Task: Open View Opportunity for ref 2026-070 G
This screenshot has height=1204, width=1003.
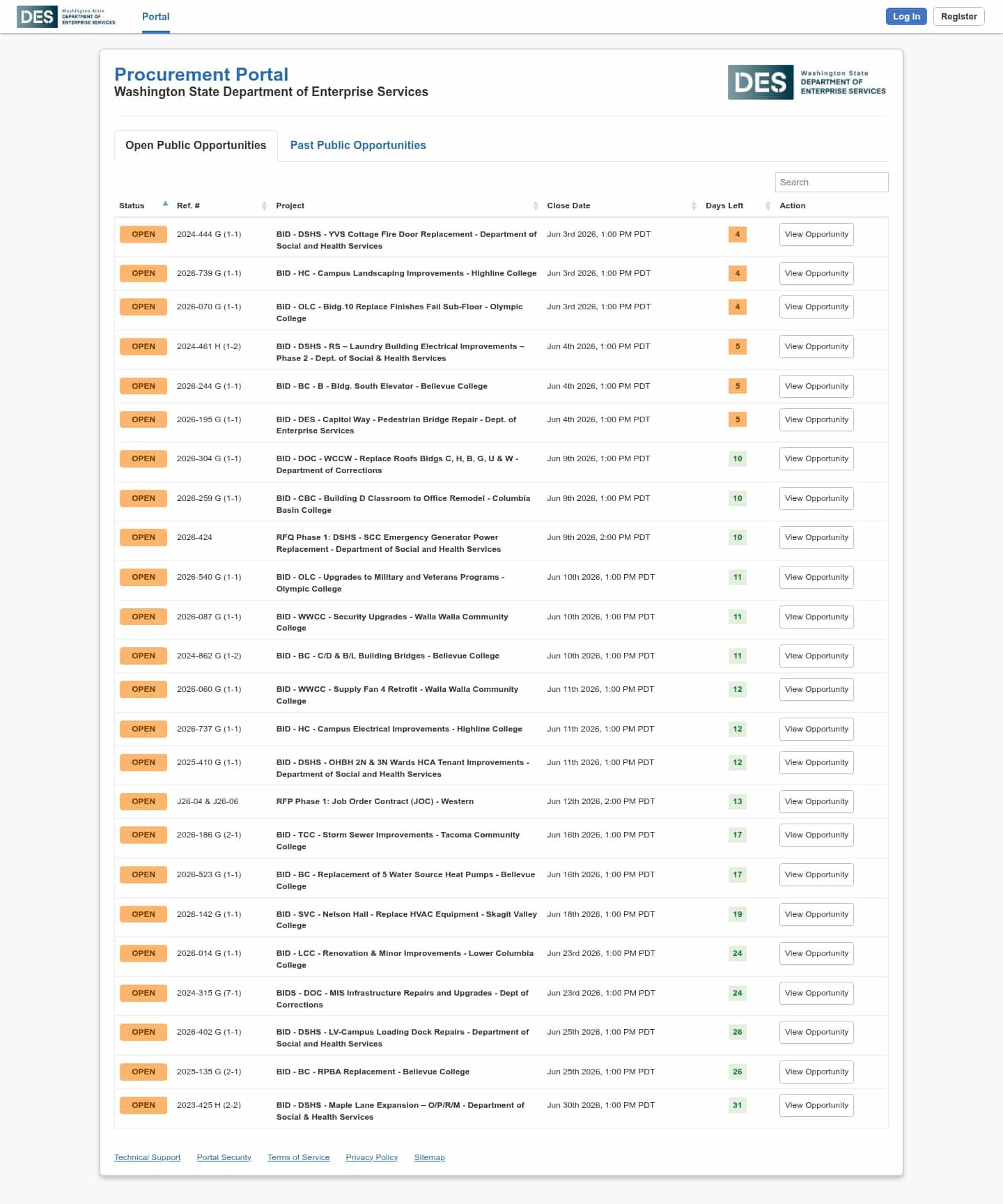Action: (x=816, y=307)
